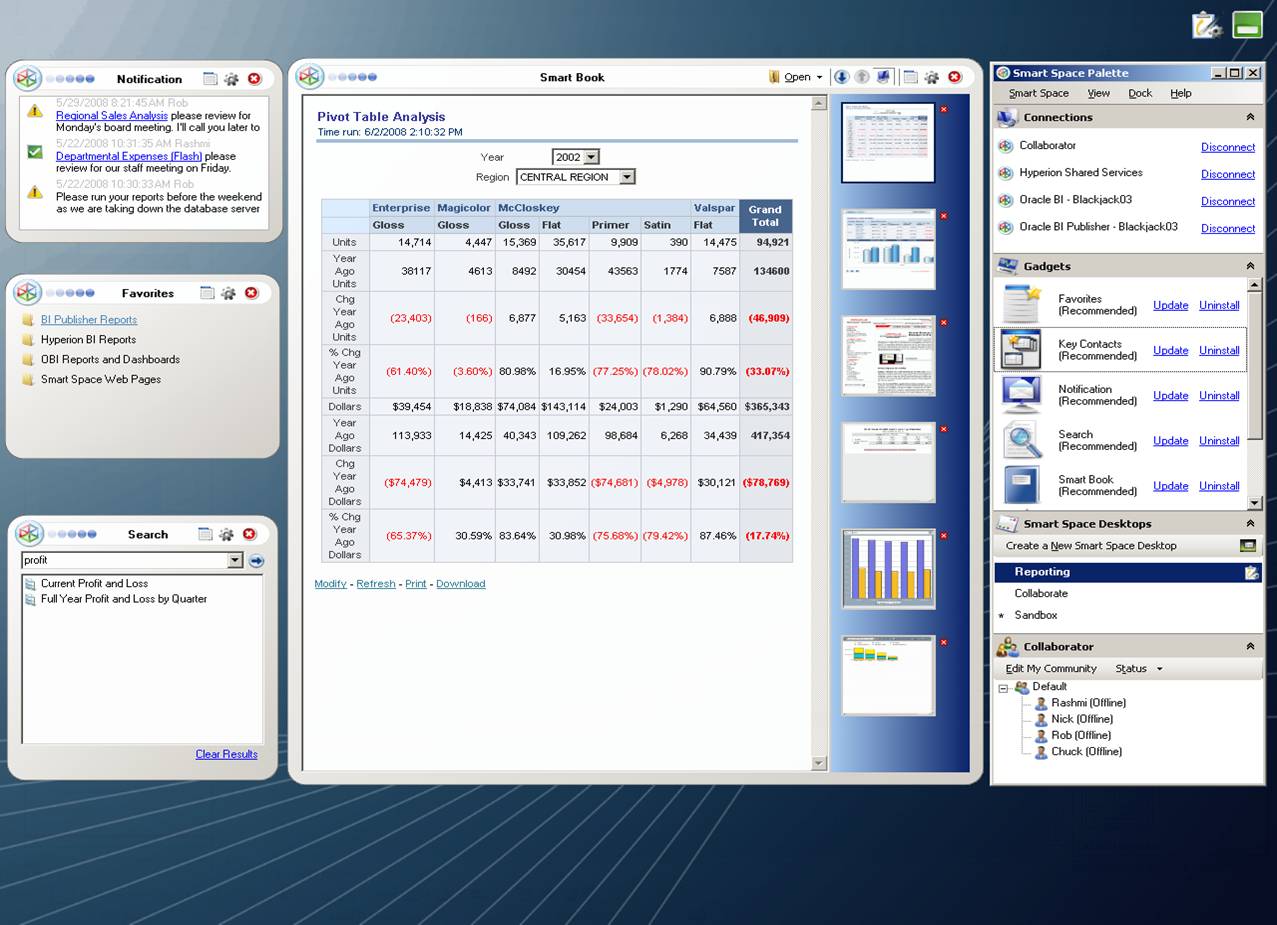
Task: Open the Smart Book settings gear
Action: (x=932, y=77)
